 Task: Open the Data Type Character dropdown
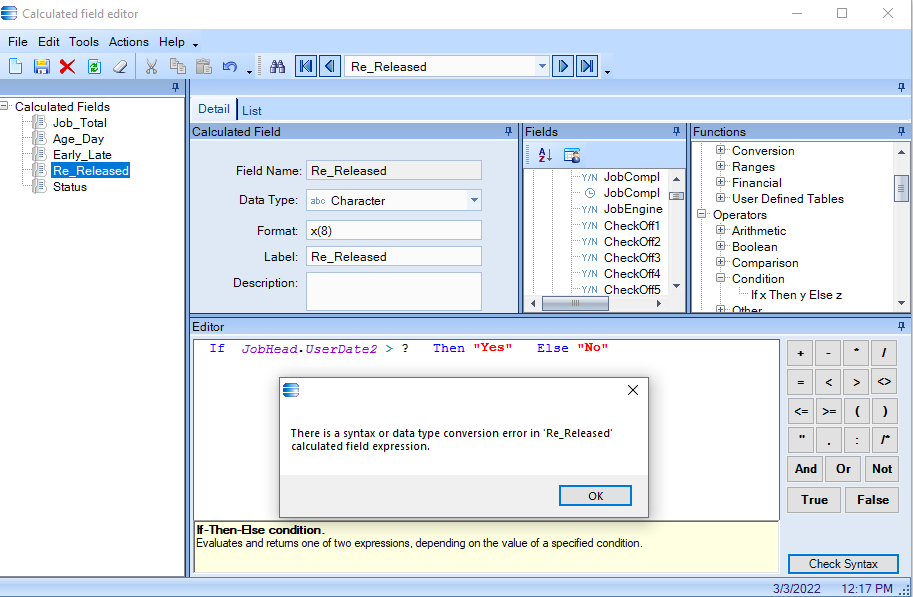(475, 200)
